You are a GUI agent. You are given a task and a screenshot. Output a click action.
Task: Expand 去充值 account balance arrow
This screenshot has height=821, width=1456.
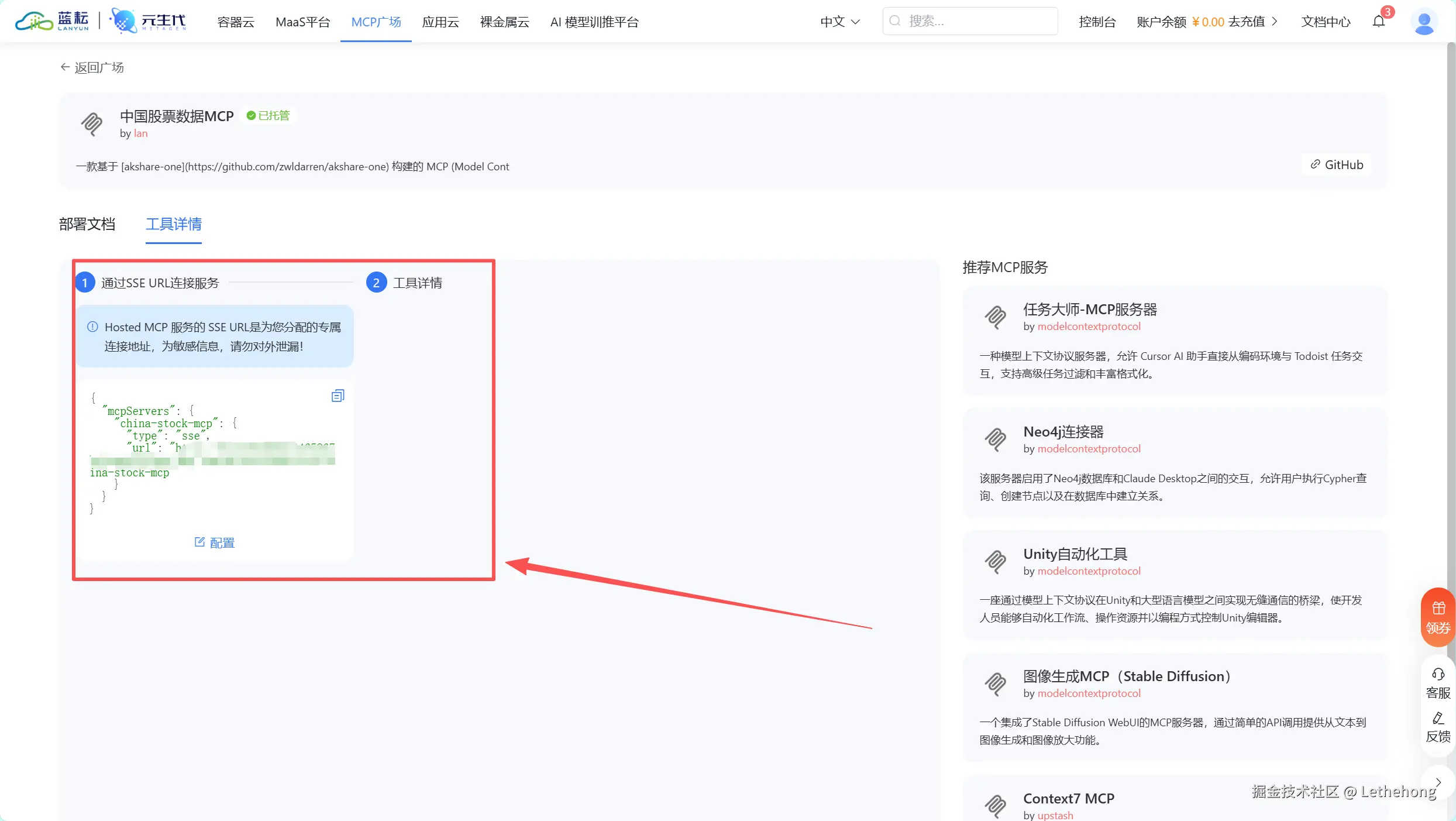pyautogui.click(x=1275, y=22)
